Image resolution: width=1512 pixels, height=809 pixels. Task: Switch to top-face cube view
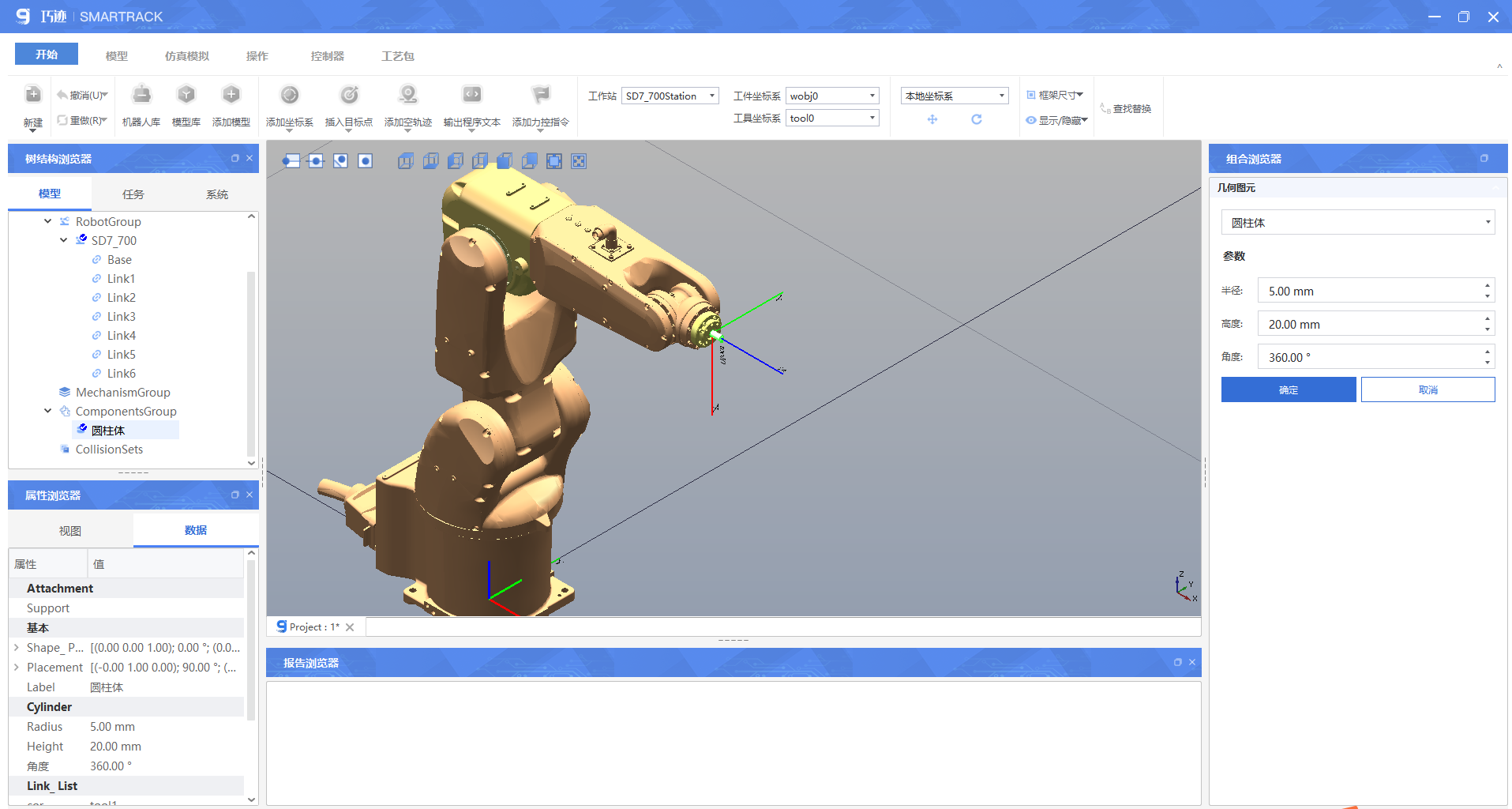tap(406, 161)
